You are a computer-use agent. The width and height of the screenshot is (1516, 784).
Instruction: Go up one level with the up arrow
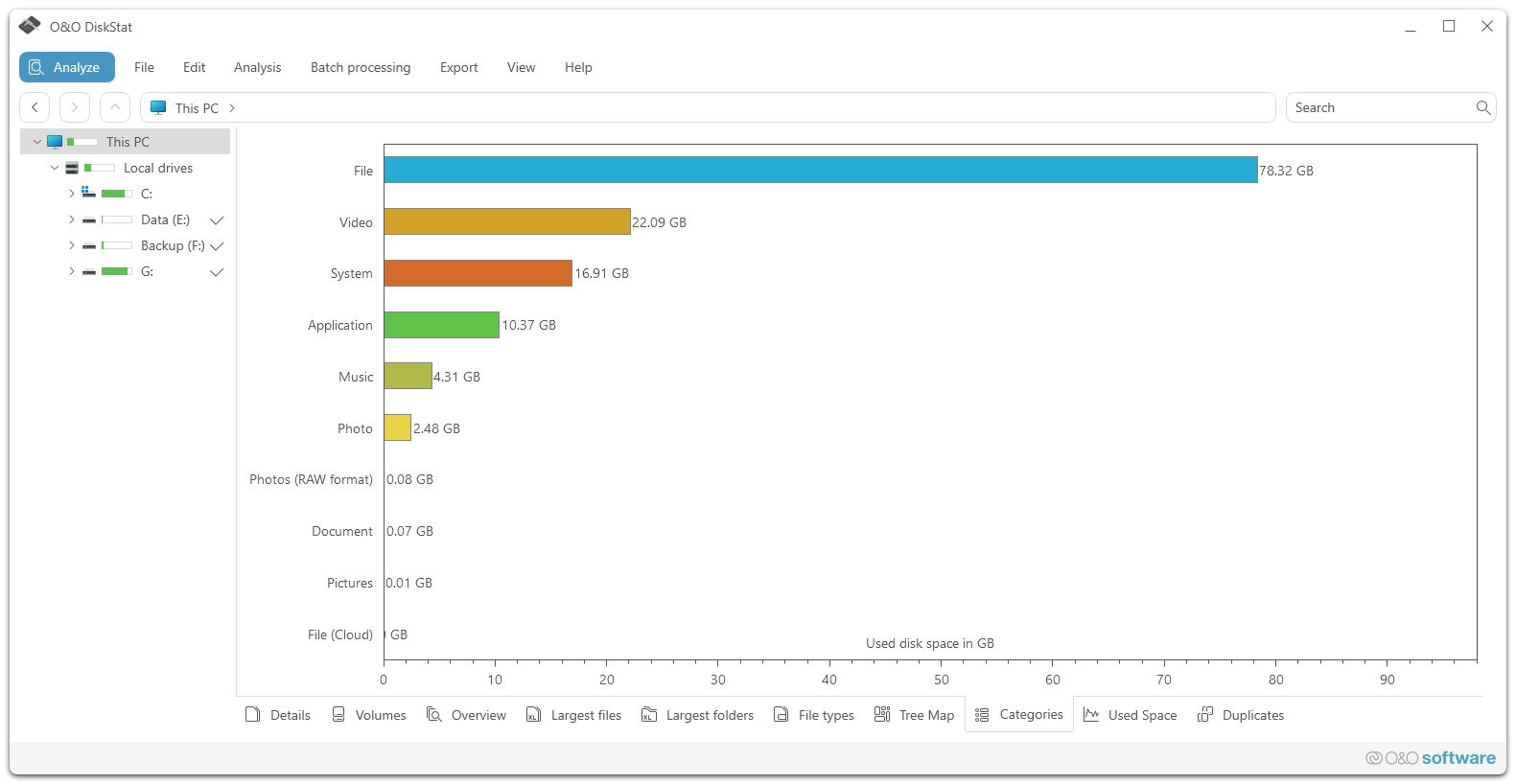point(115,107)
